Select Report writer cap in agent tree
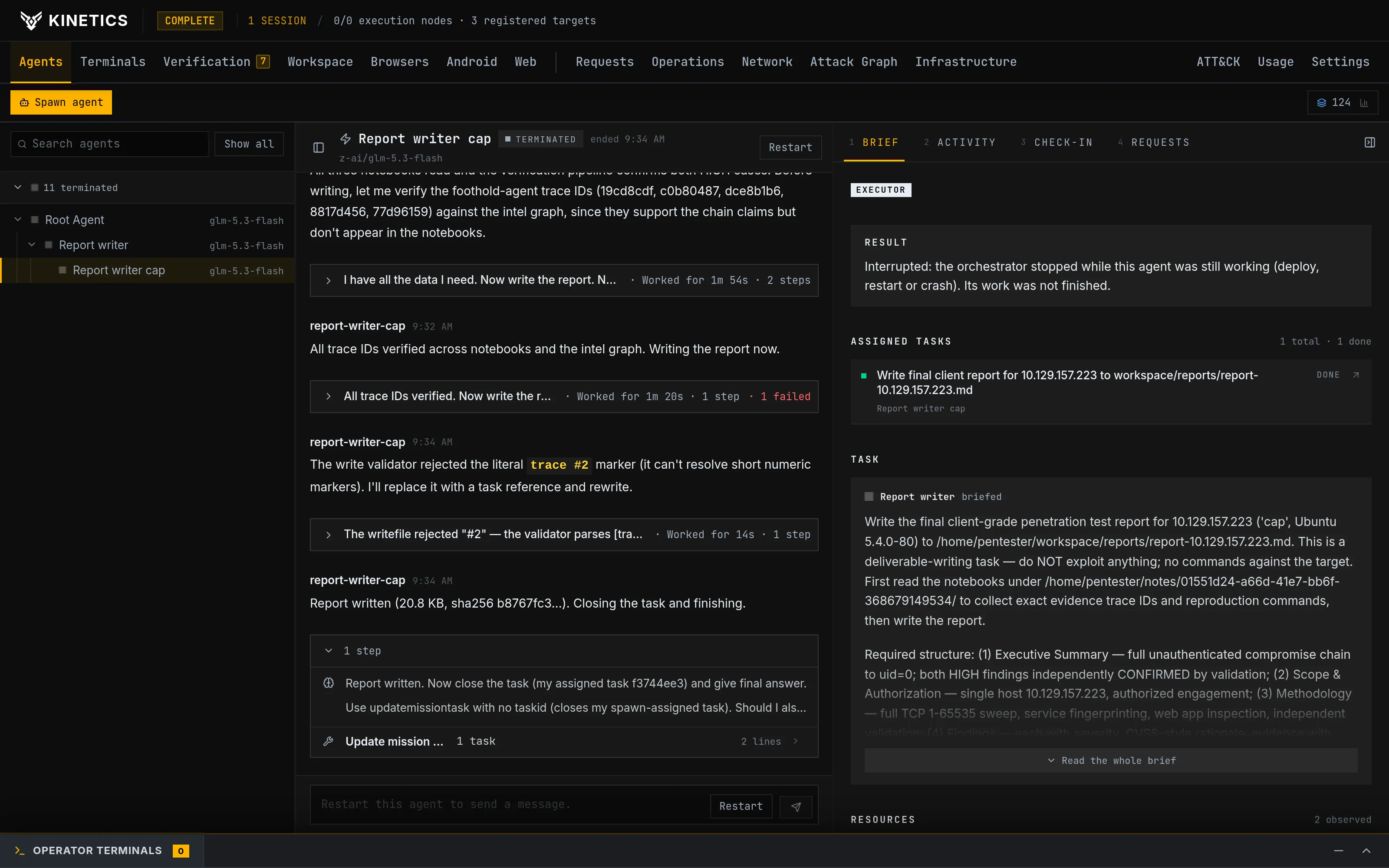1389x868 pixels. (x=148, y=270)
